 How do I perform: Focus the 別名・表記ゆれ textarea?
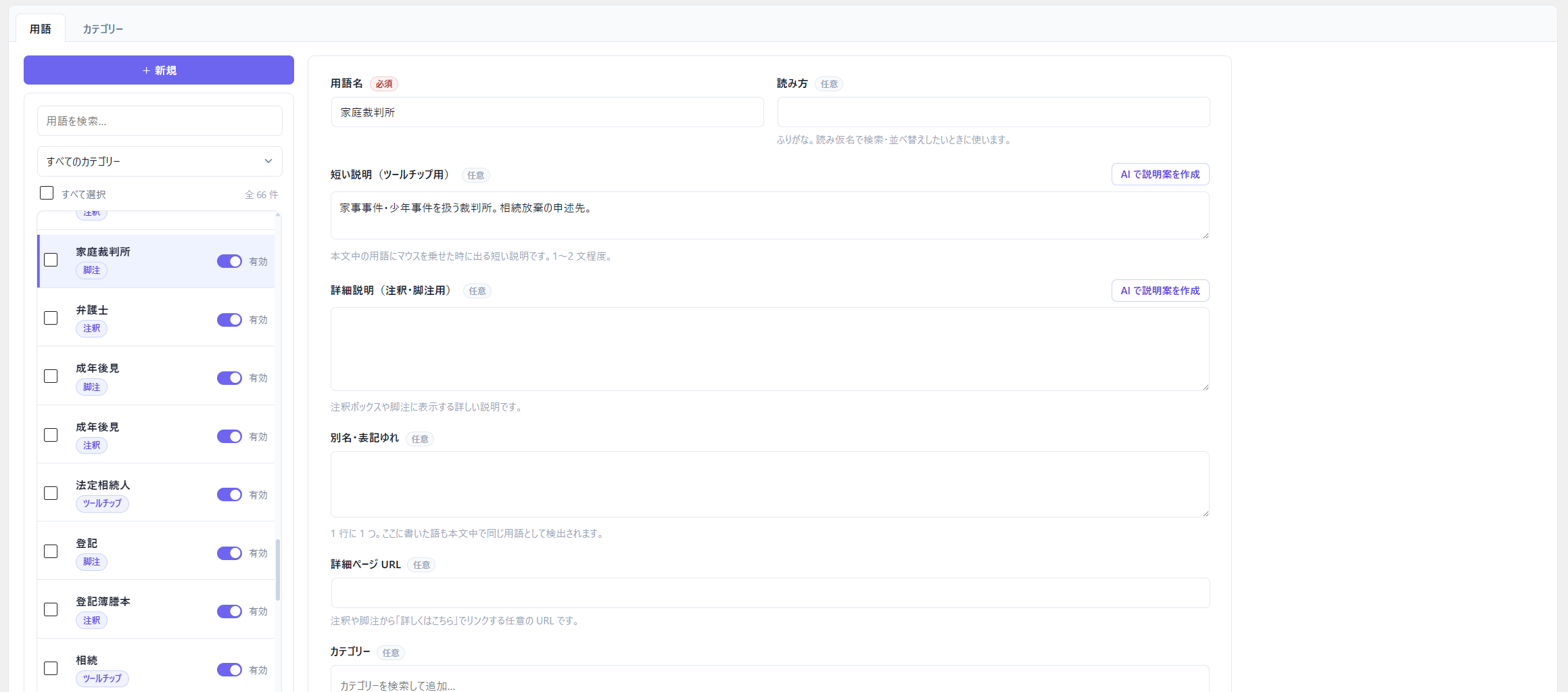(769, 484)
